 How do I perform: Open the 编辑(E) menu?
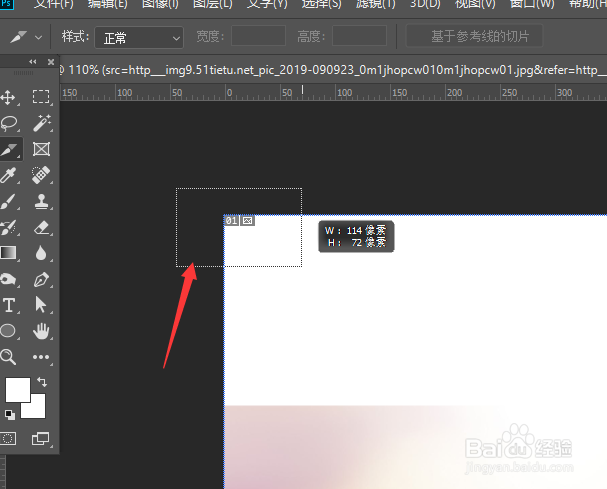(x=107, y=5)
